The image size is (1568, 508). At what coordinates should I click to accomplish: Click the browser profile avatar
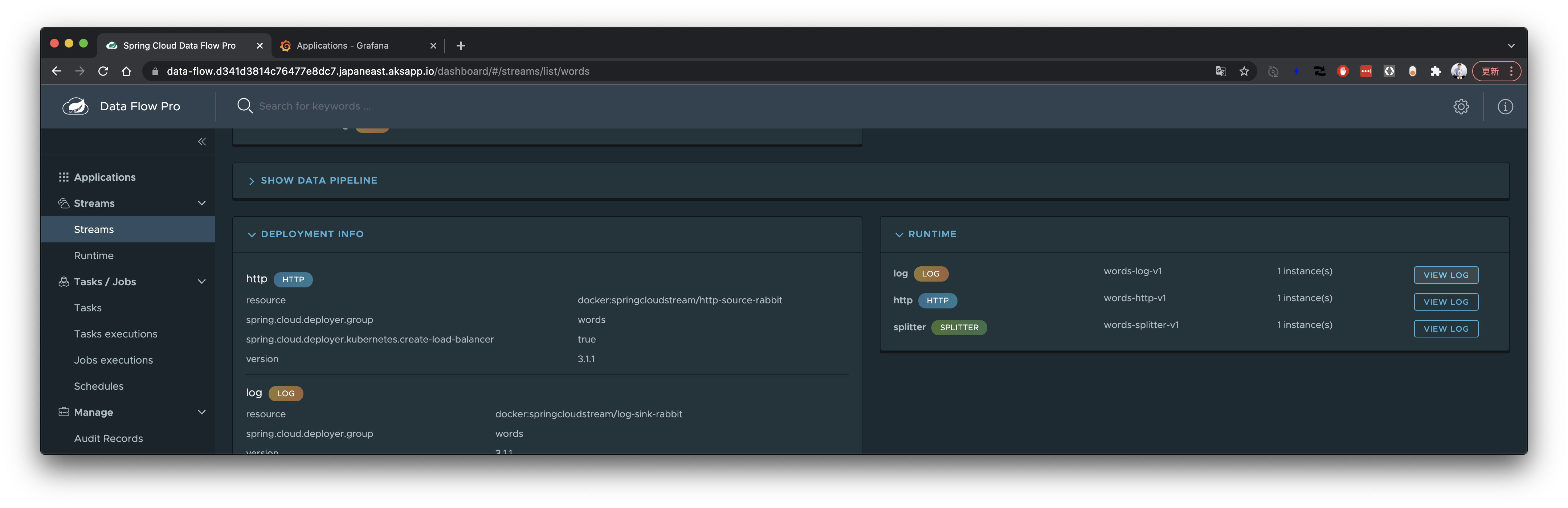[x=1458, y=71]
